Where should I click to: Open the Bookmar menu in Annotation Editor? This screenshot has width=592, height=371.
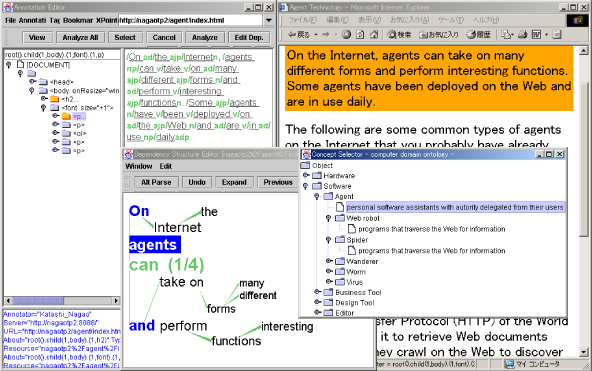(x=78, y=20)
